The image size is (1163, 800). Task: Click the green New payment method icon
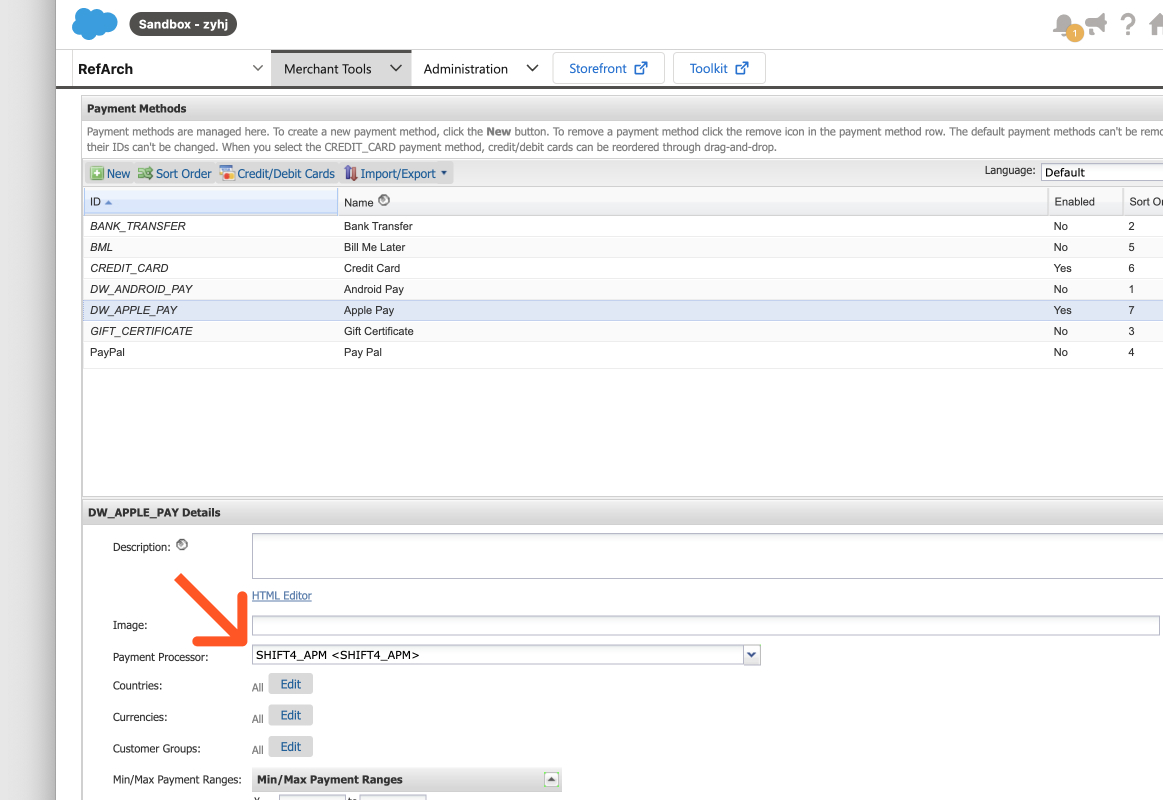click(x=97, y=173)
